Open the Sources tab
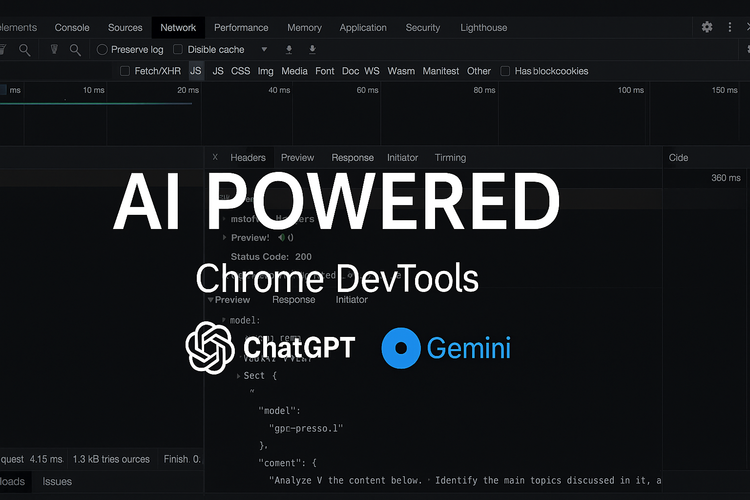Viewport: 750px width, 500px height. 125,28
